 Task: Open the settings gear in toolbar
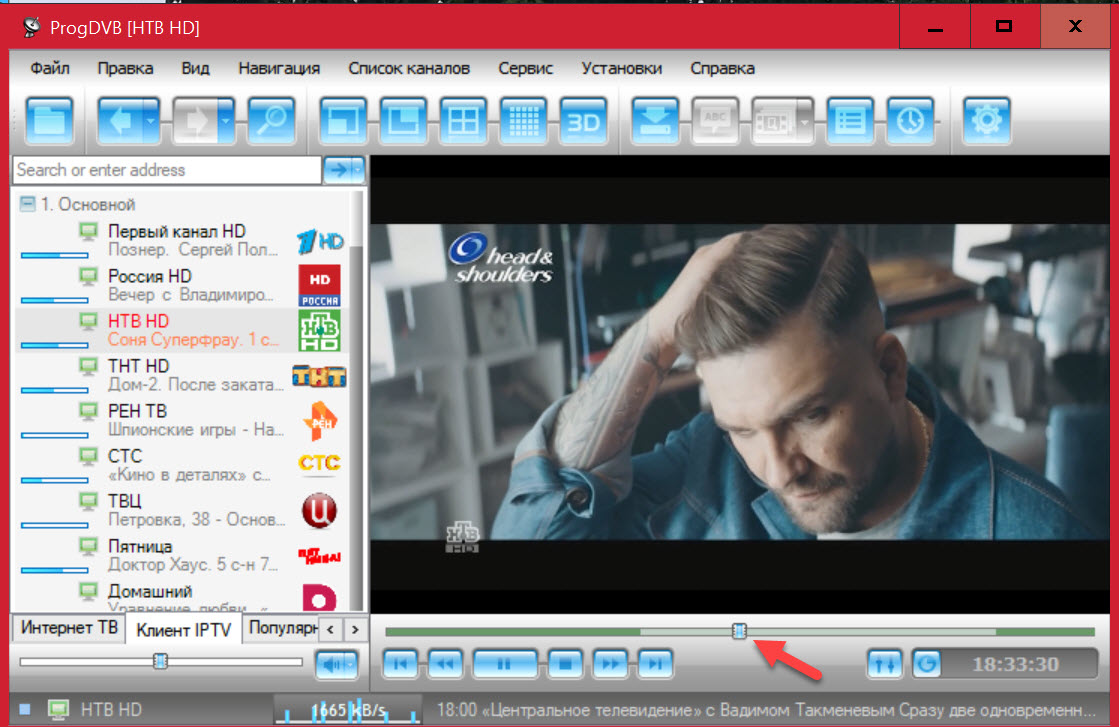click(x=986, y=122)
